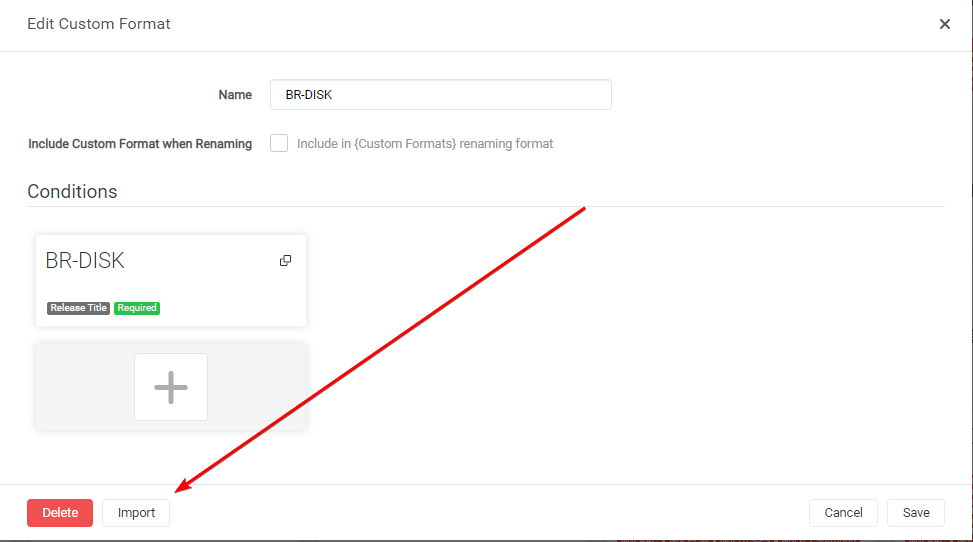Click the empty dialog footer between Import and Cancel
This screenshot has width=973, height=542.
tap(490, 513)
